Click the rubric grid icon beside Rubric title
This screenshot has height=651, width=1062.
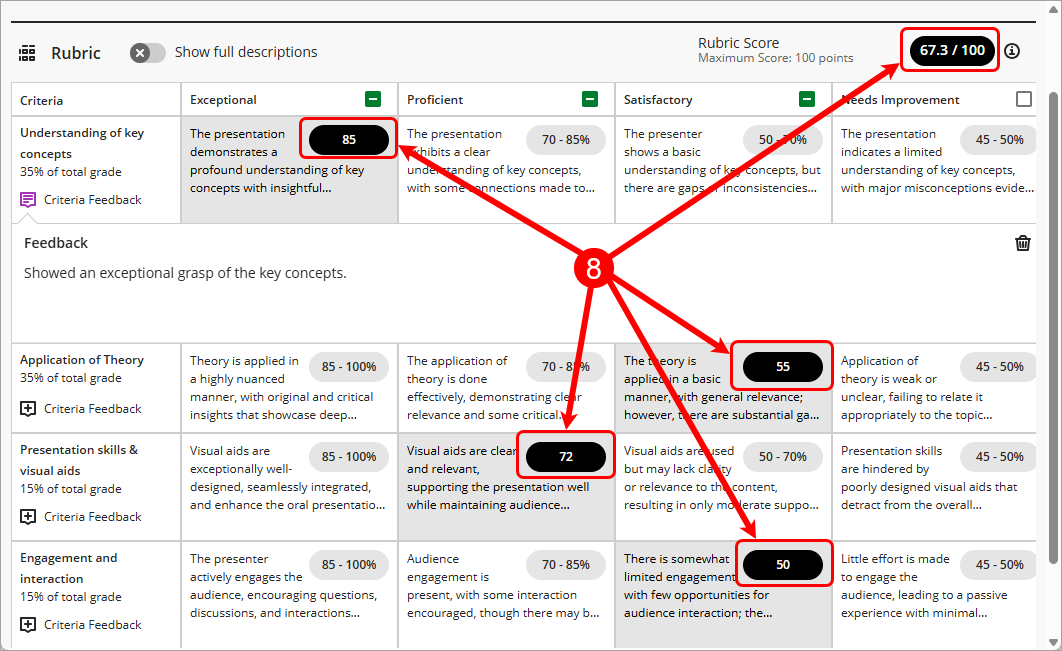(x=28, y=53)
